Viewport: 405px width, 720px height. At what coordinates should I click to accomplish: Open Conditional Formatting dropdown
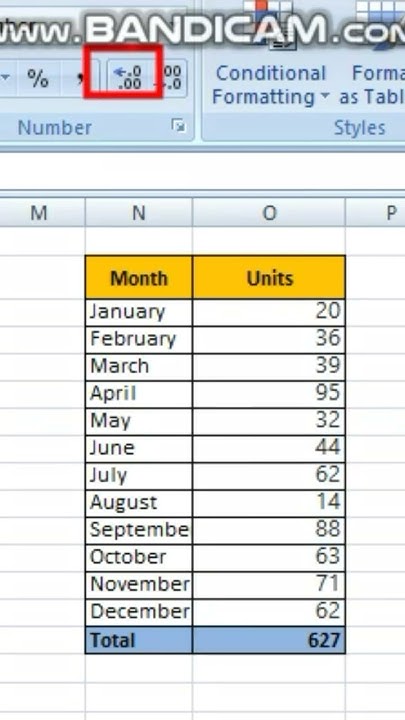[270, 85]
